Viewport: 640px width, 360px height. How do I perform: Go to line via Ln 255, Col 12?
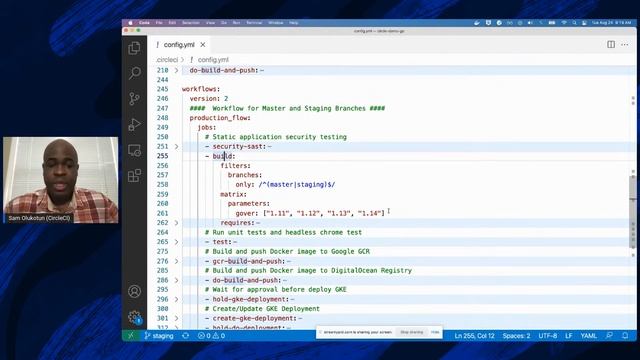(x=474, y=336)
